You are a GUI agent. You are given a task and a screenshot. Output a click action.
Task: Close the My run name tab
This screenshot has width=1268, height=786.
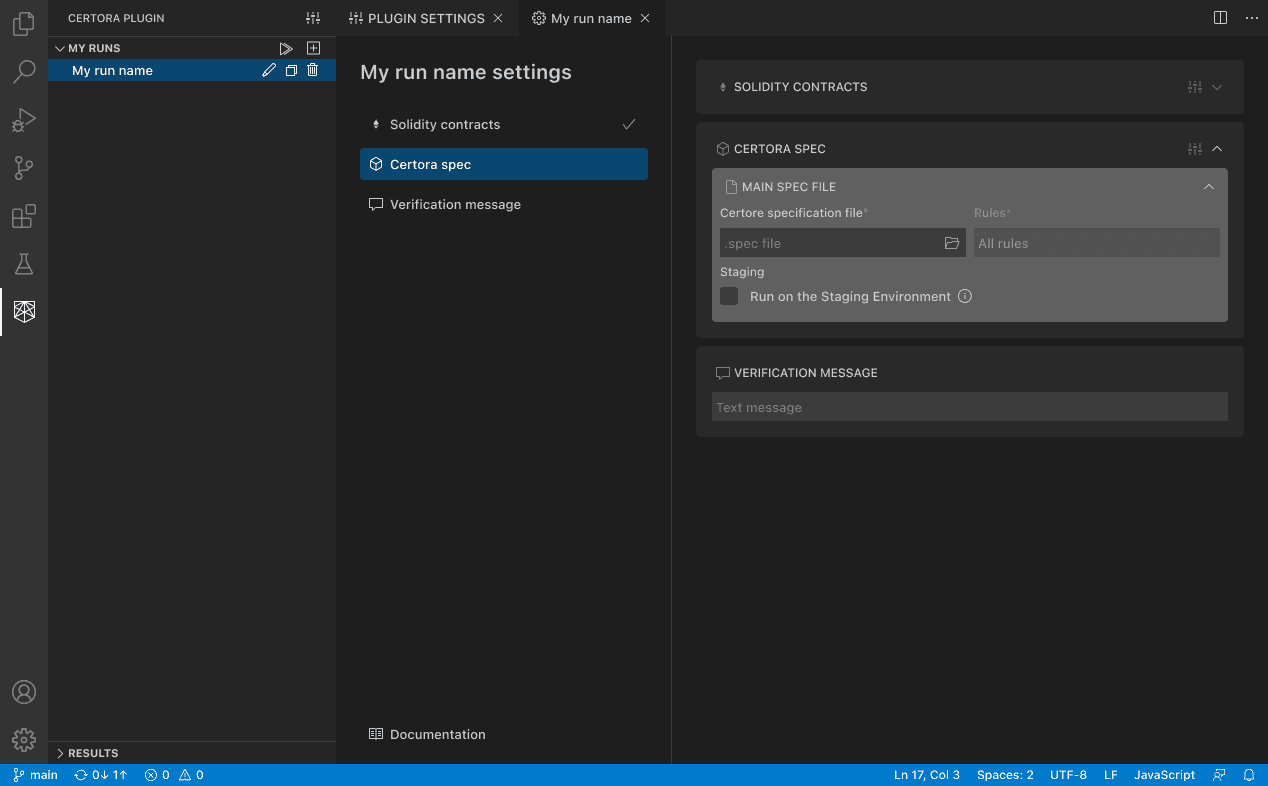pos(645,18)
